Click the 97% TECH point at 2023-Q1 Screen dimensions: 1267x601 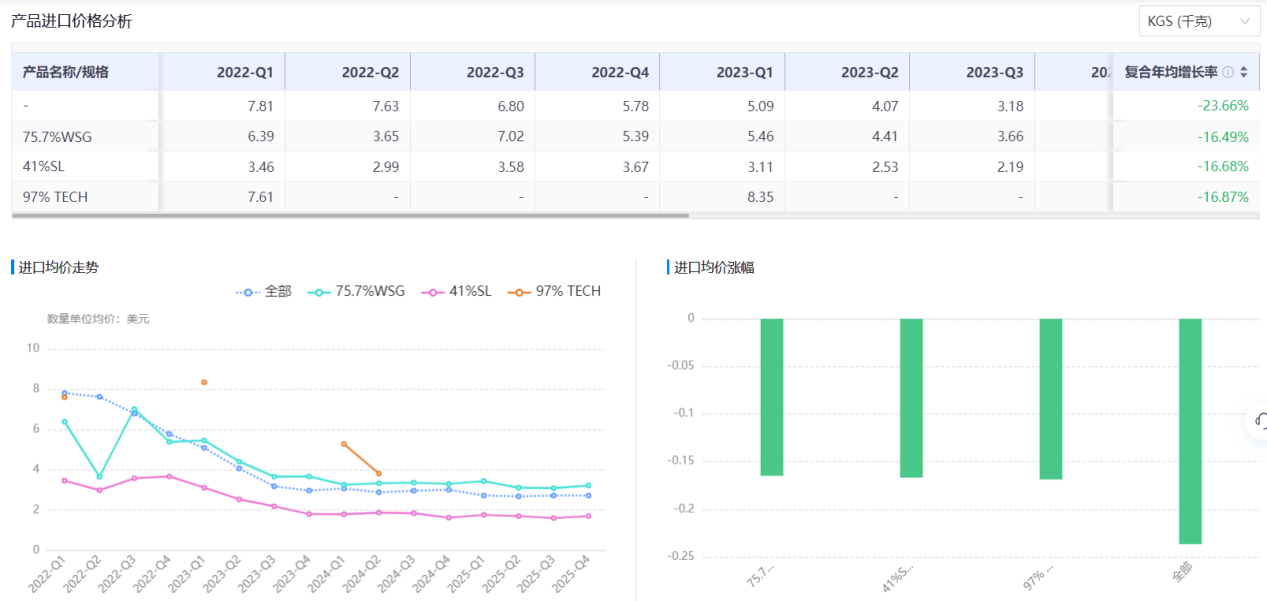tap(204, 382)
